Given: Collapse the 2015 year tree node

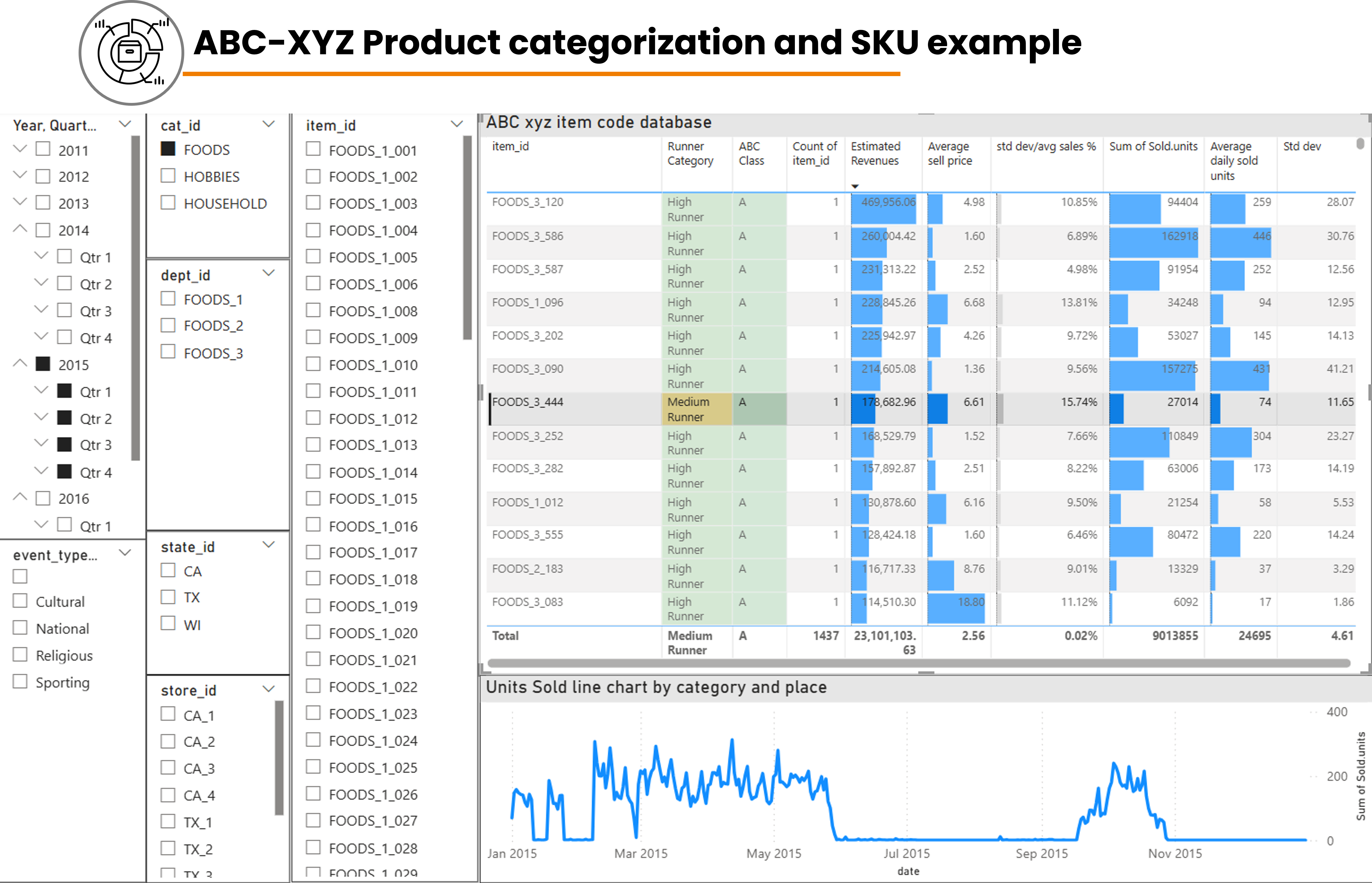Looking at the screenshot, I should [20, 363].
